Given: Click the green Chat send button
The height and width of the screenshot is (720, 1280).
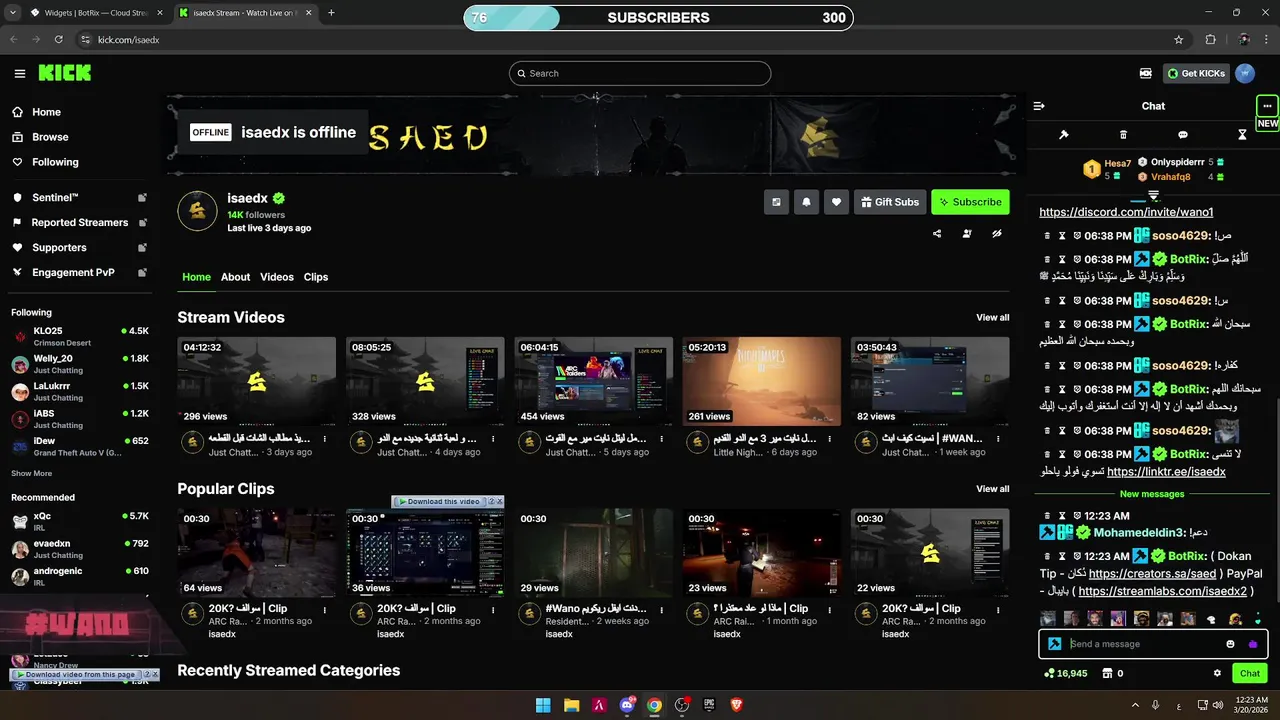Looking at the screenshot, I should (1250, 674).
